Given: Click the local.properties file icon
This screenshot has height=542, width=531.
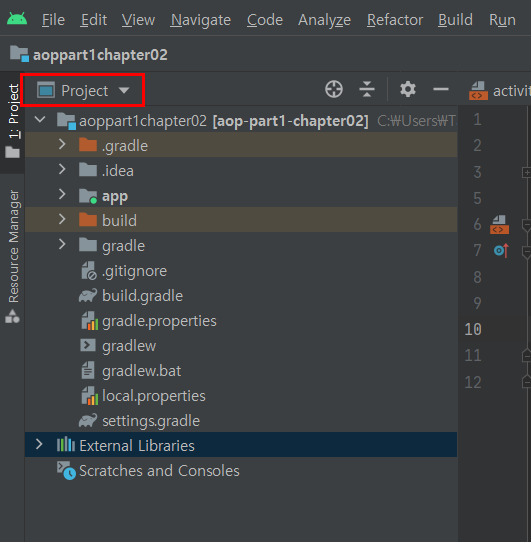Looking at the screenshot, I should (x=90, y=395).
